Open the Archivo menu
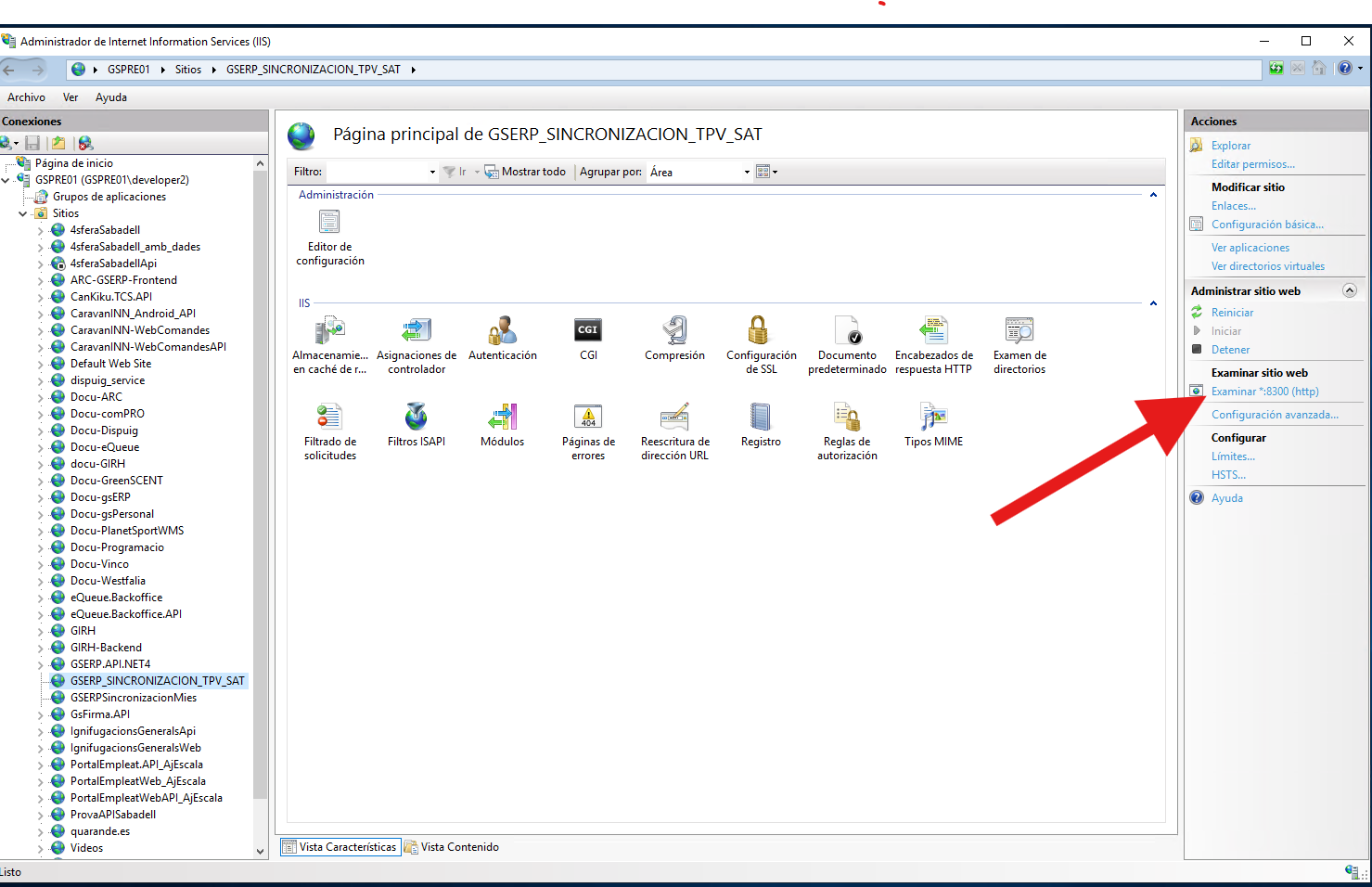Screen dimensions: 1372x887 [x=26, y=97]
